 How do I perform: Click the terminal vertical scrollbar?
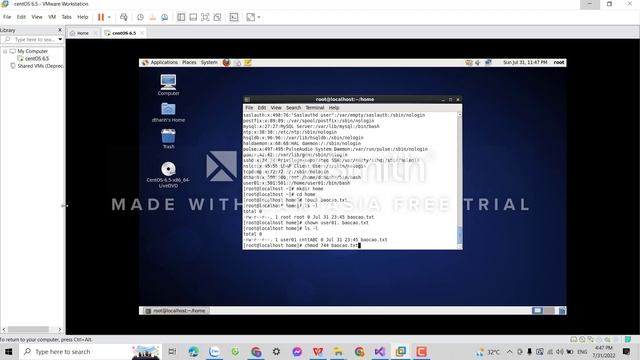point(460,180)
